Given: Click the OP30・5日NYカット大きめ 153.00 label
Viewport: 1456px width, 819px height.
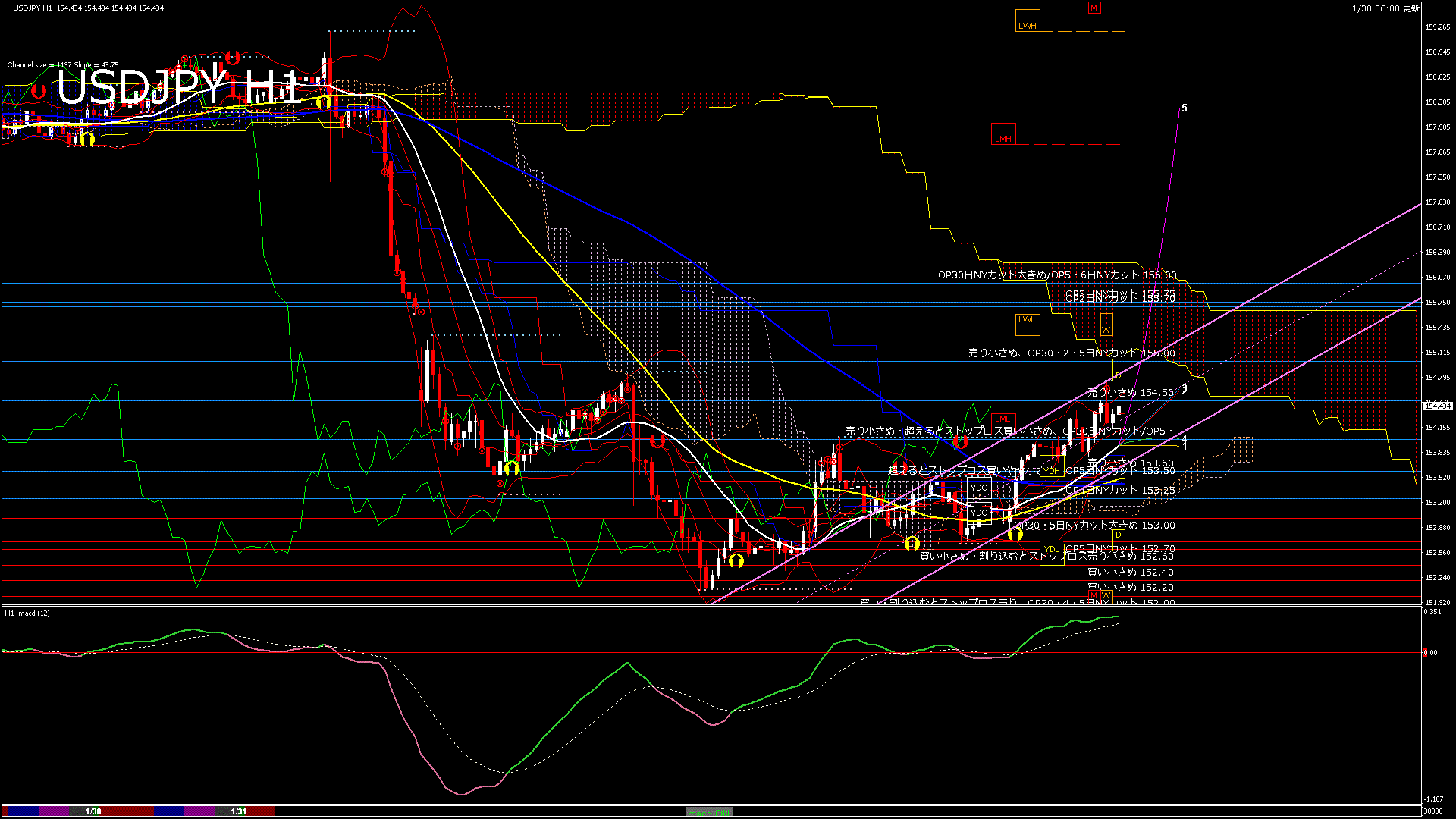Looking at the screenshot, I should coord(1094,525).
